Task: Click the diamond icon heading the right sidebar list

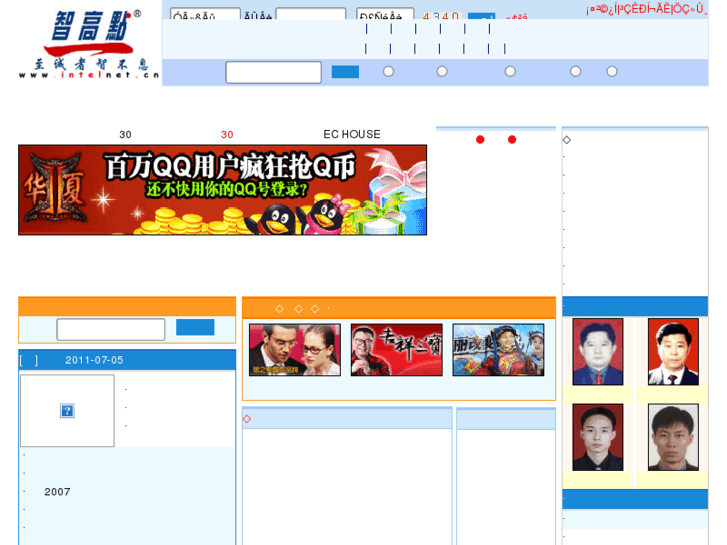Action: tap(567, 140)
